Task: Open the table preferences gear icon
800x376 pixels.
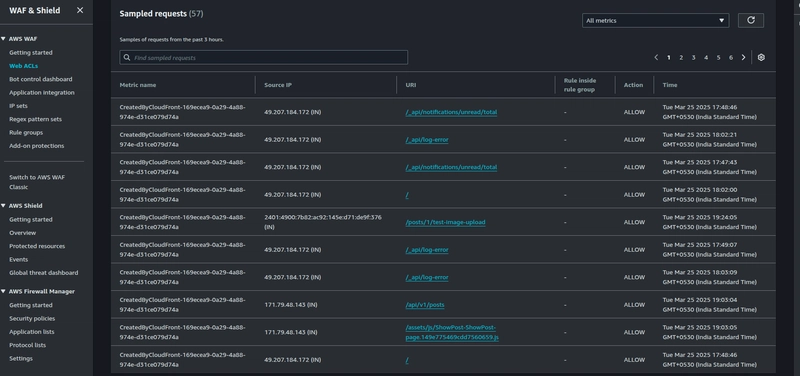Action: 761,58
